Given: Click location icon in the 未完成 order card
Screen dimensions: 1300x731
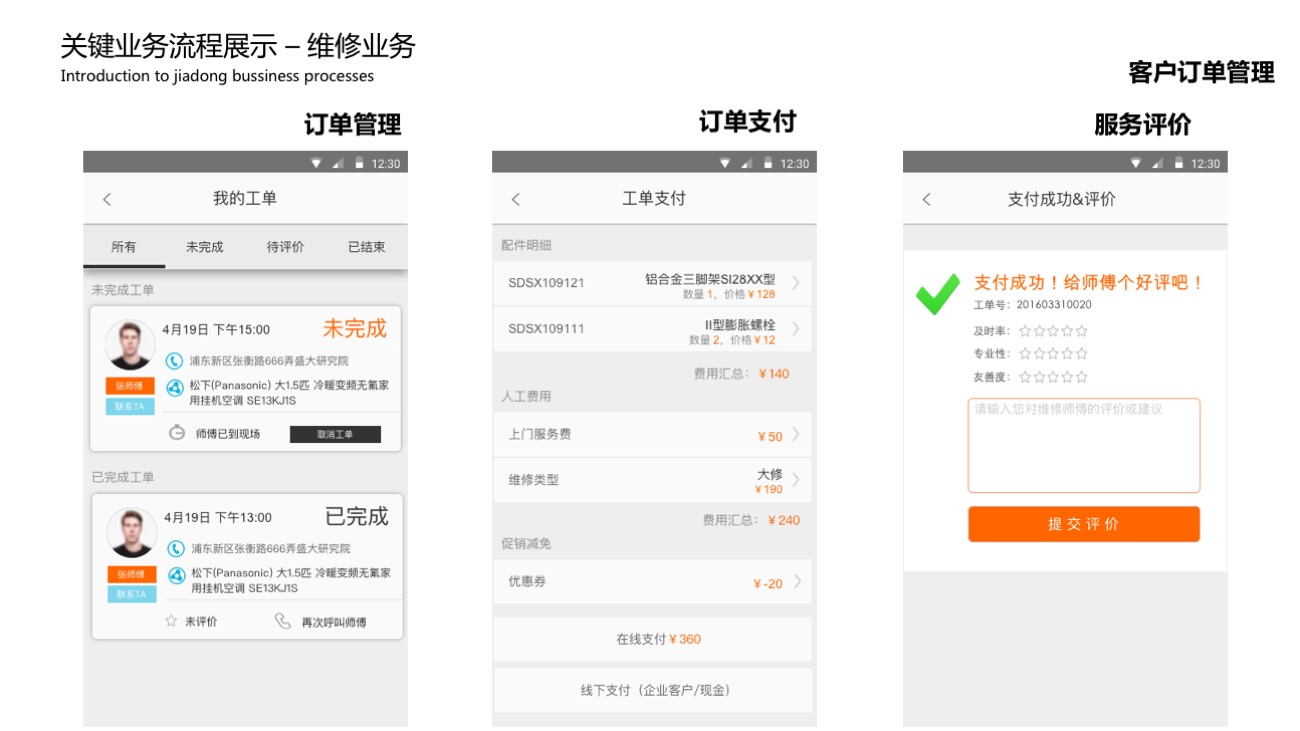Looking at the screenshot, I should coord(175,361).
